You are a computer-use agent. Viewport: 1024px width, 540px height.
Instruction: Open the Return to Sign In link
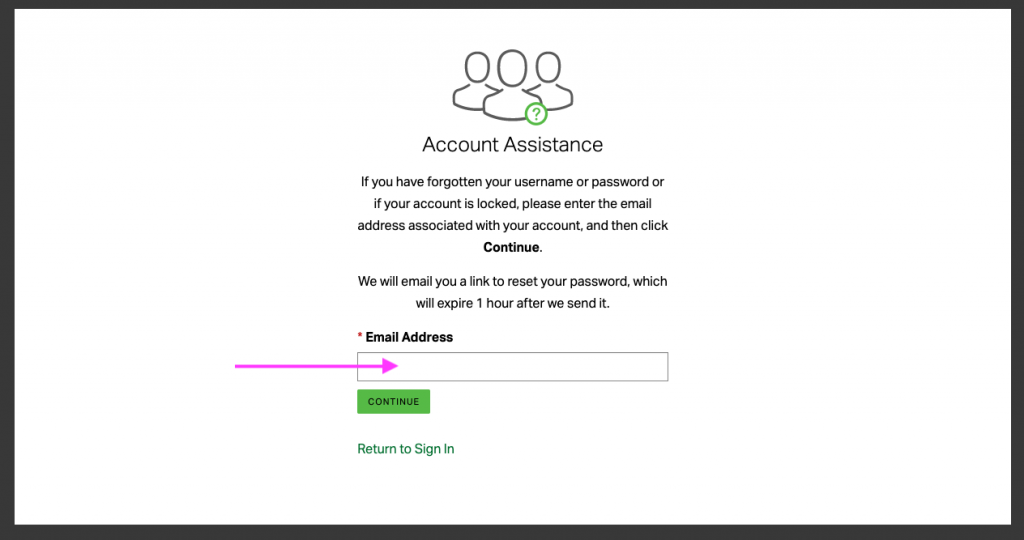[x=405, y=449]
